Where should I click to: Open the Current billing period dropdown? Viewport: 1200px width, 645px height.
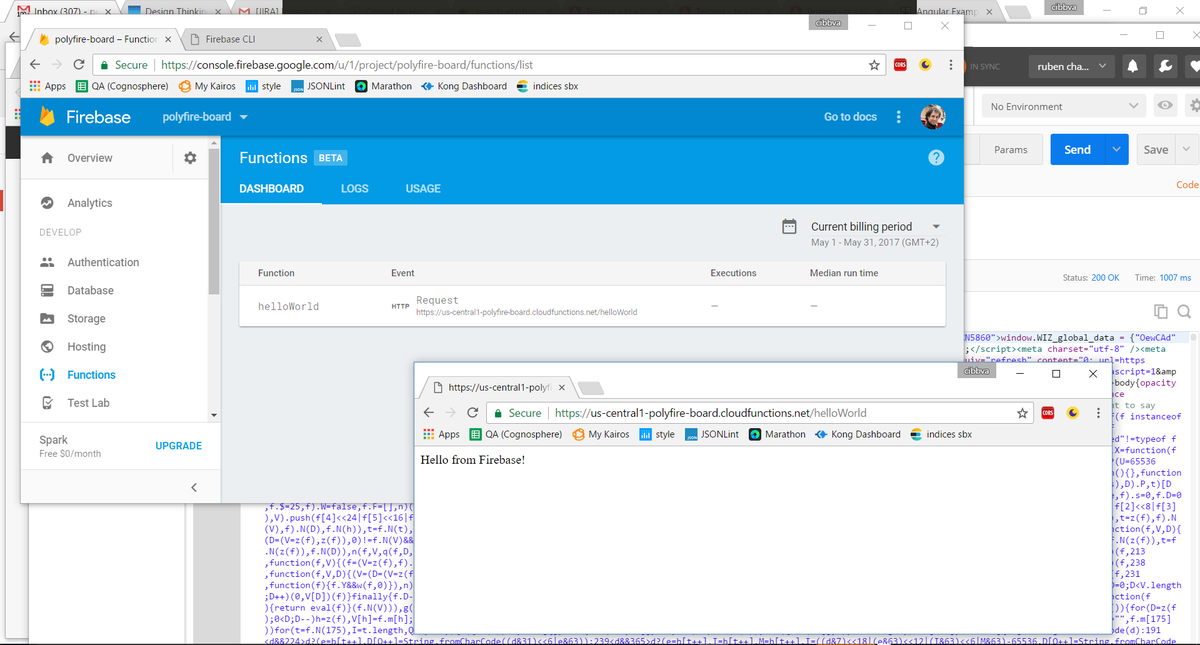[875, 227]
